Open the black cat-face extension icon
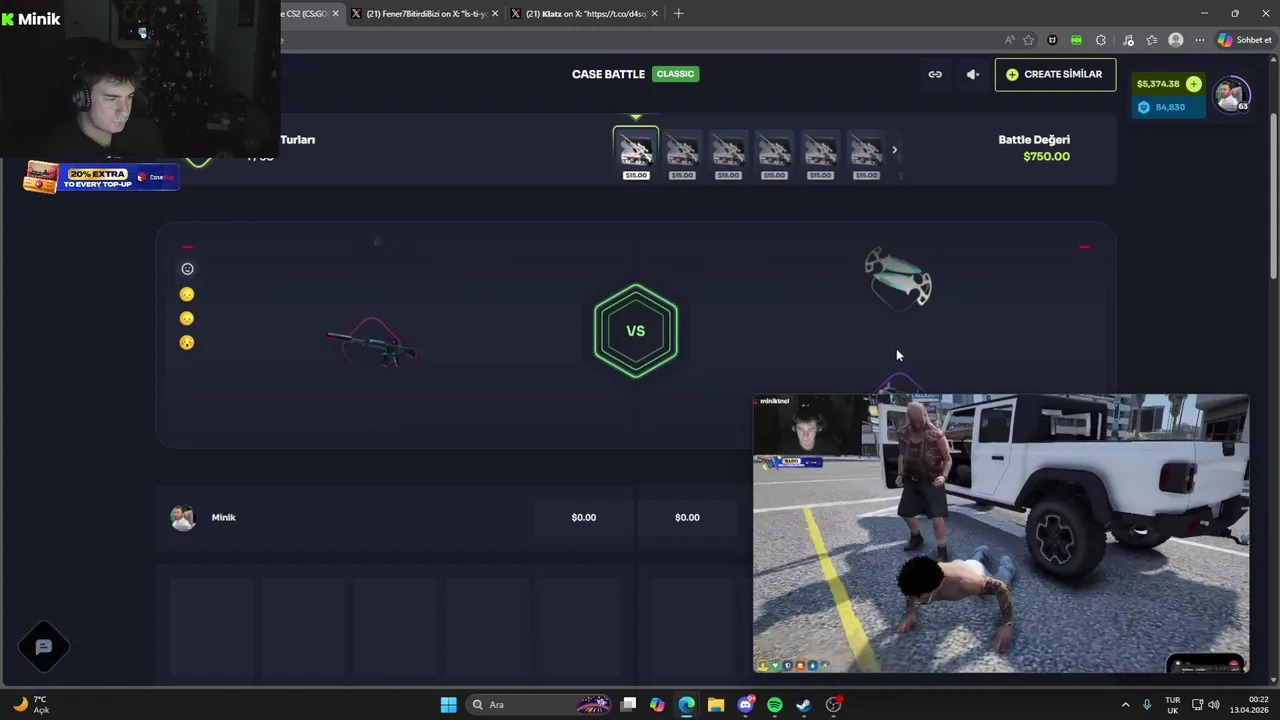This screenshot has height=720, width=1280. click(x=1052, y=40)
